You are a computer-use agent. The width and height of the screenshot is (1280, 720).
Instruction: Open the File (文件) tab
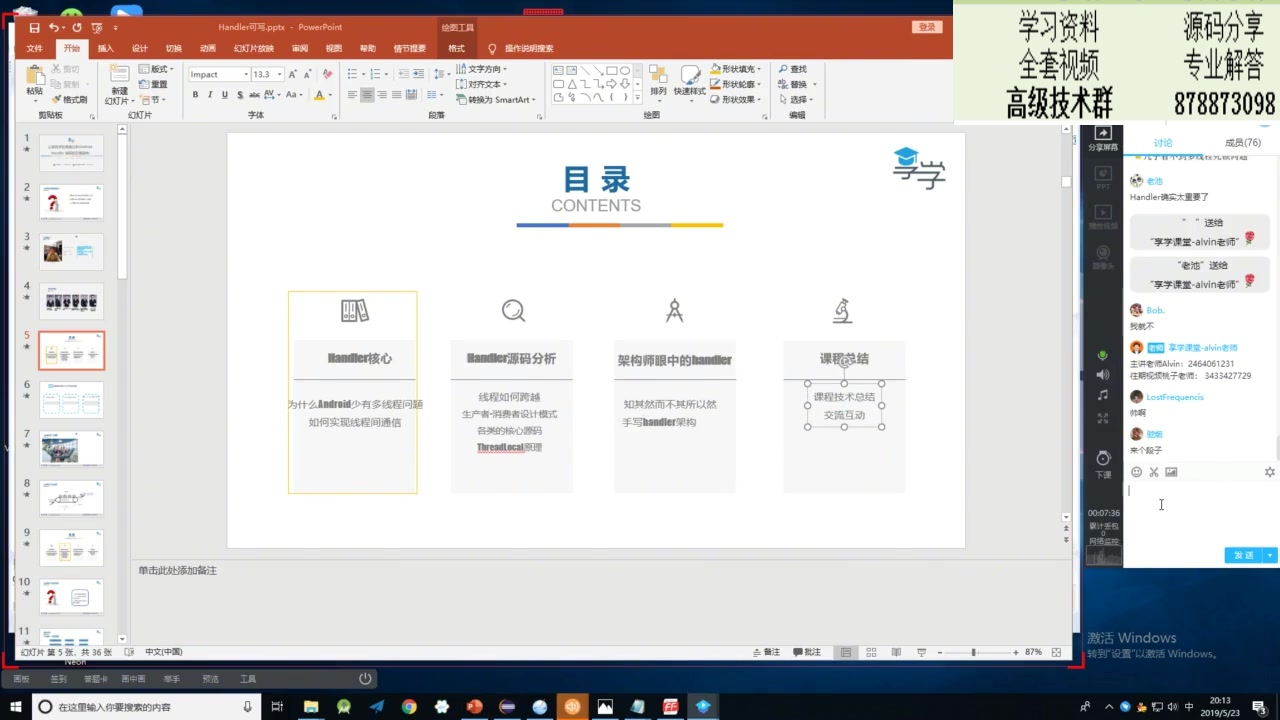(x=35, y=48)
